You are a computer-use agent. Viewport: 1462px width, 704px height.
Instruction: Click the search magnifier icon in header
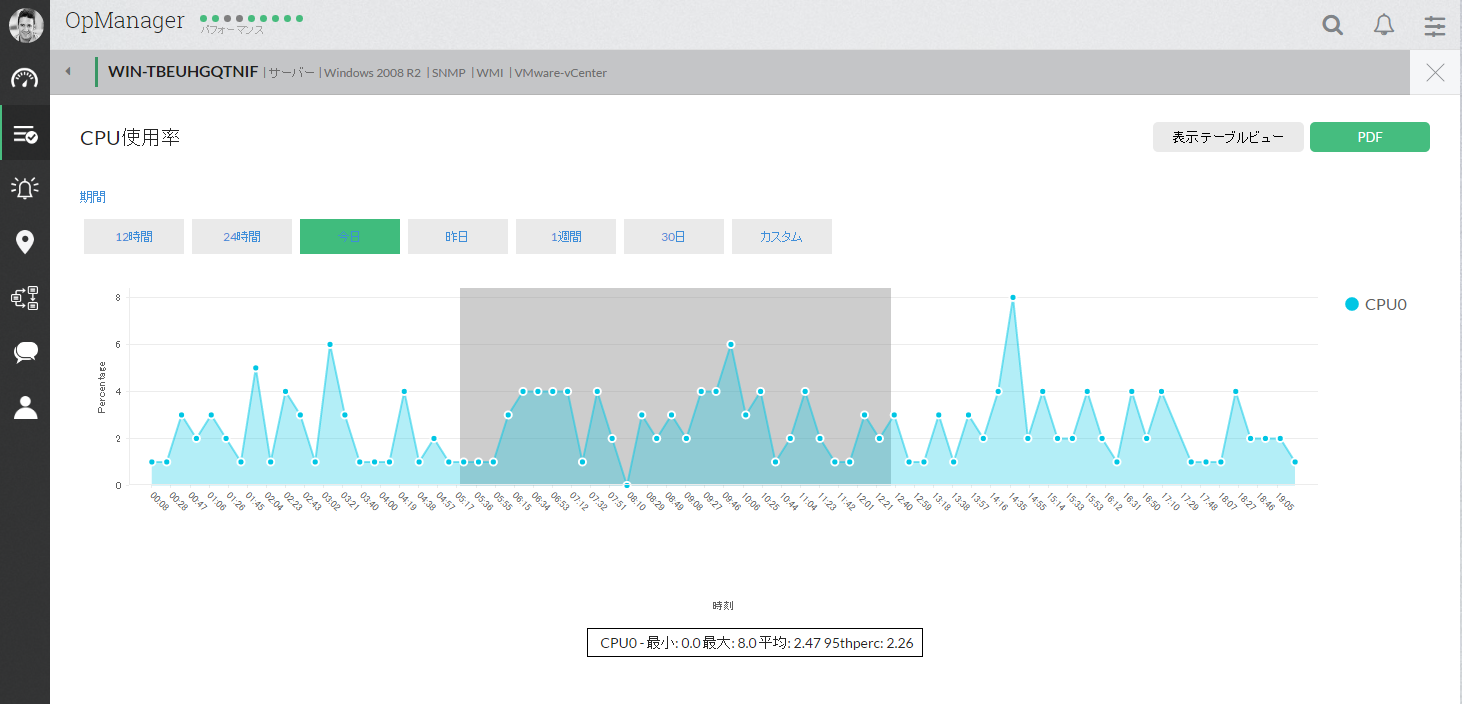[1332, 24]
